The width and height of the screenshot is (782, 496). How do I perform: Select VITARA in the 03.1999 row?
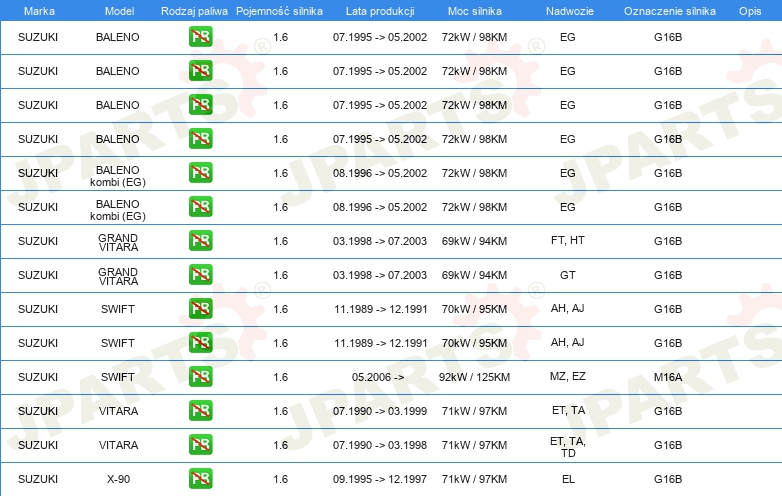point(118,411)
